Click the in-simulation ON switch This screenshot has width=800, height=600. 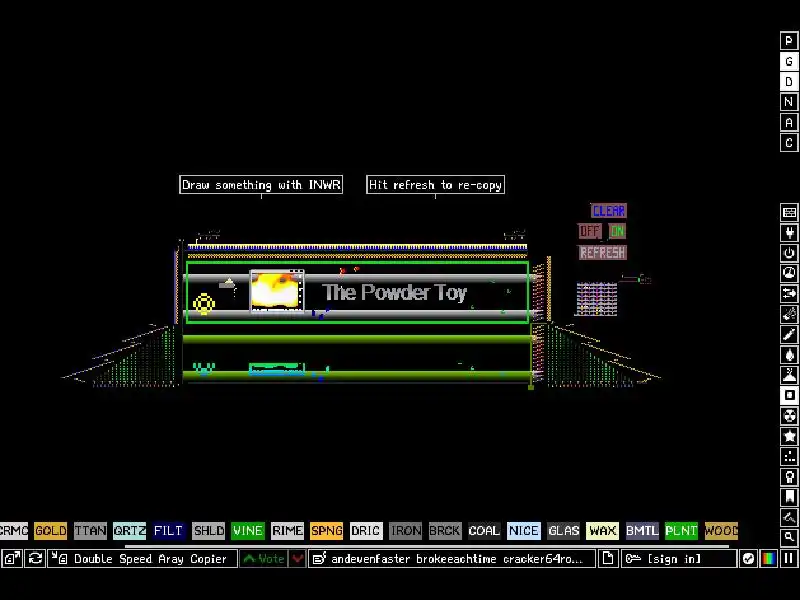pos(617,231)
